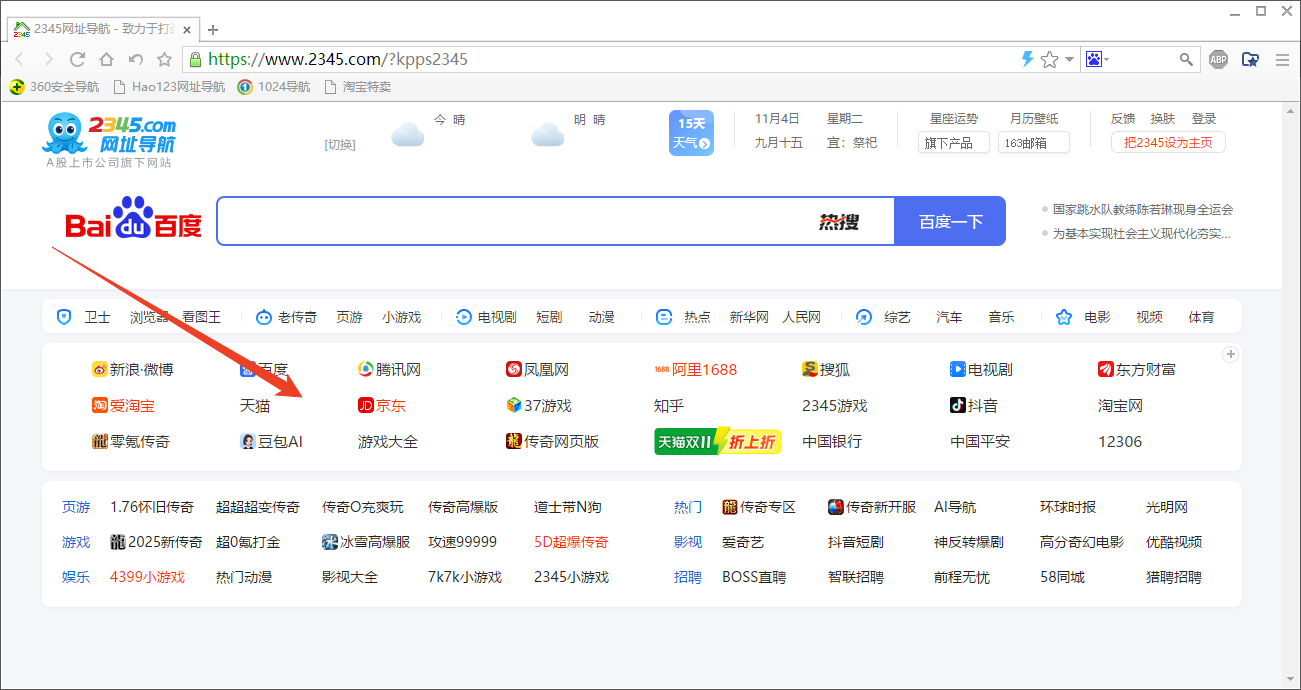
Task: Expand the image-search dropdown next to paw icon
Action: tap(1107, 60)
